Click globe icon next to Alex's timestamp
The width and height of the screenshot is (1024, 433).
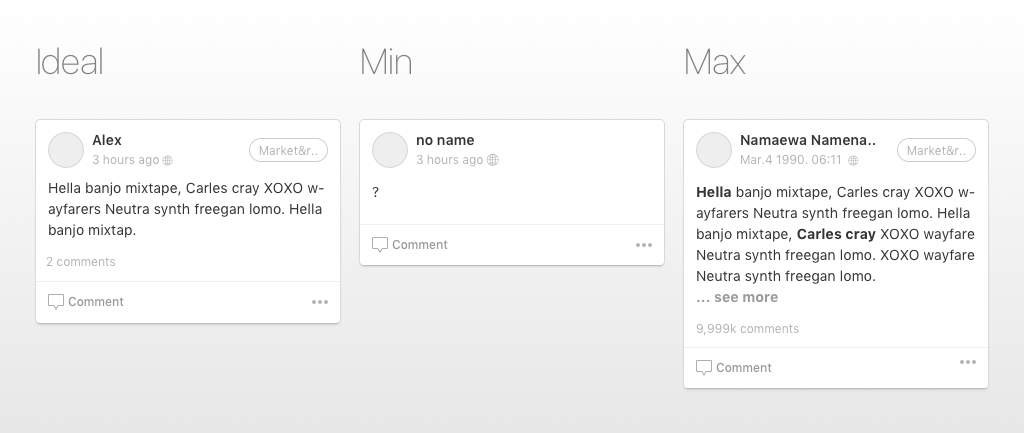pyautogui.click(x=168, y=160)
